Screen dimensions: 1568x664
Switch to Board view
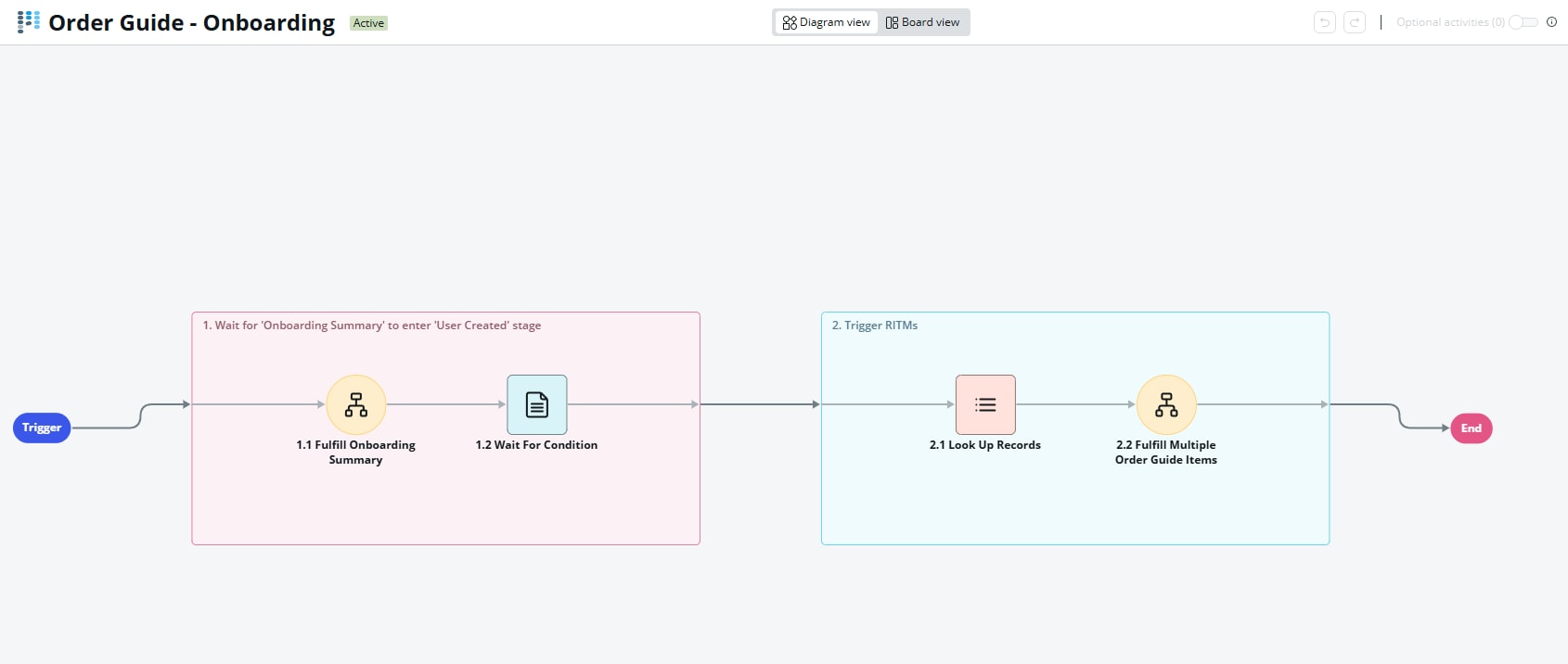pyautogui.click(x=923, y=22)
